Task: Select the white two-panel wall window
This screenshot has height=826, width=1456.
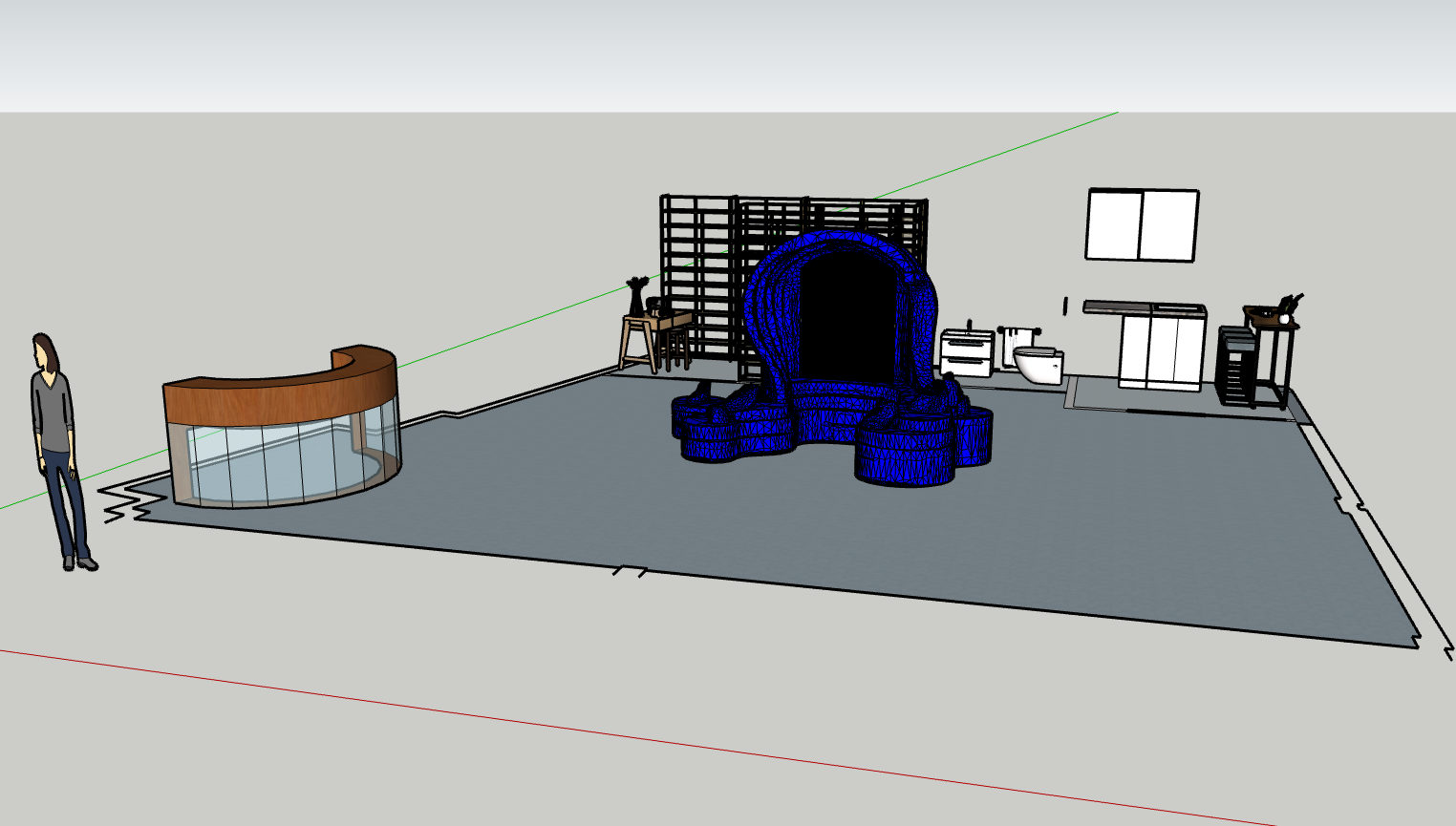Action: [x=1142, y=225]
